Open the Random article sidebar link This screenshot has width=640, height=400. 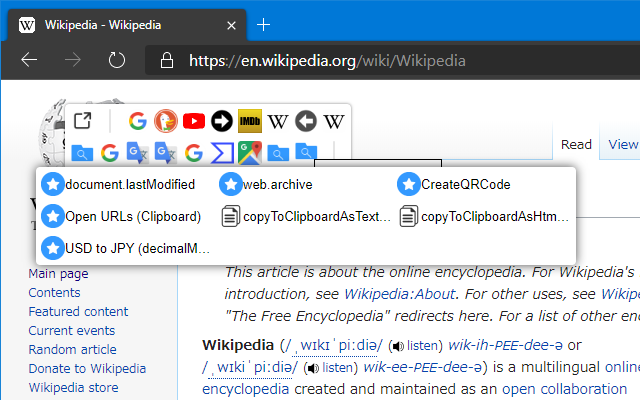click(72, 349)
